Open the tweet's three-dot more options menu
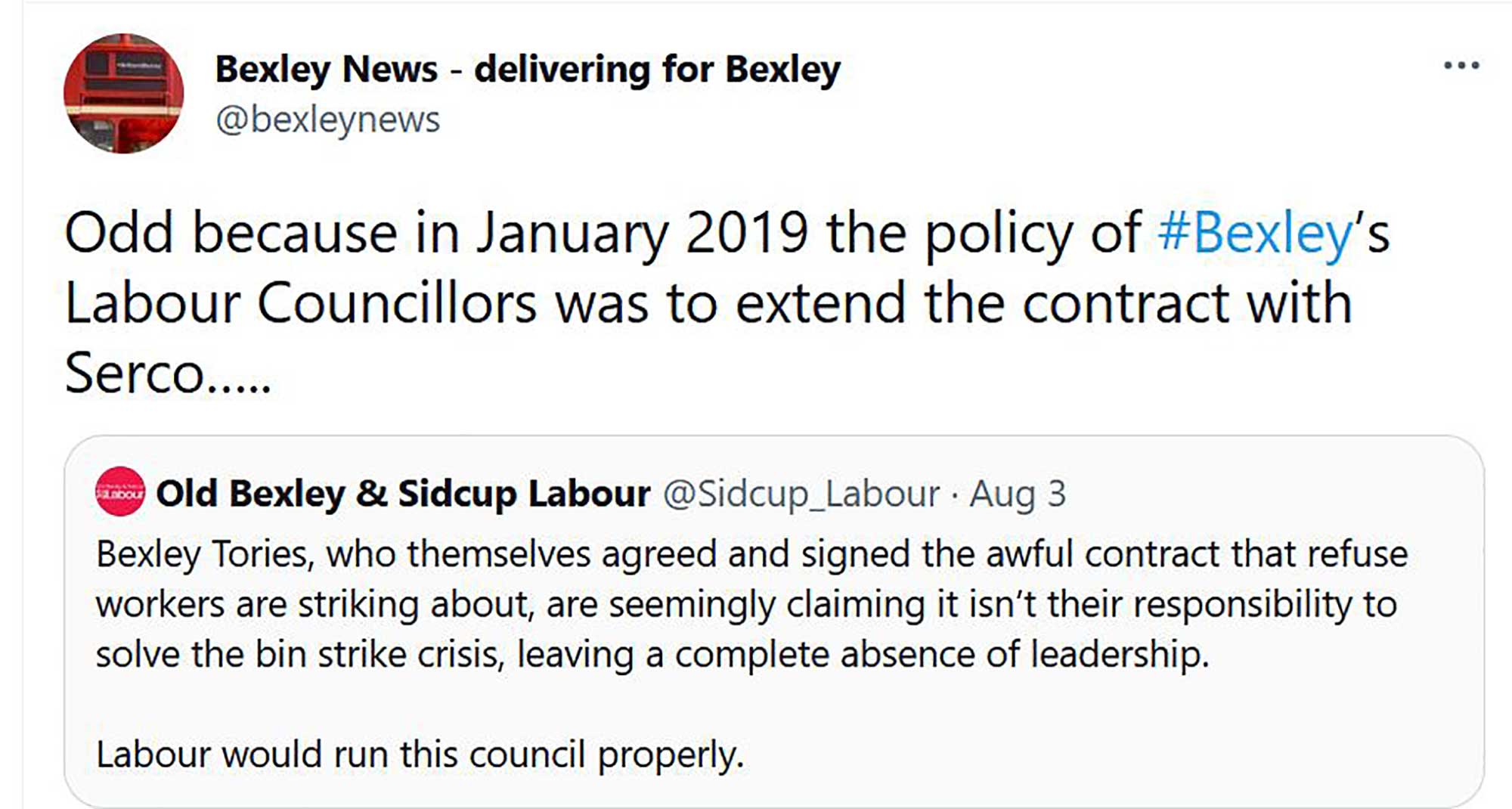Viewport: 1512px width, 809px height. coord(1461,66)
